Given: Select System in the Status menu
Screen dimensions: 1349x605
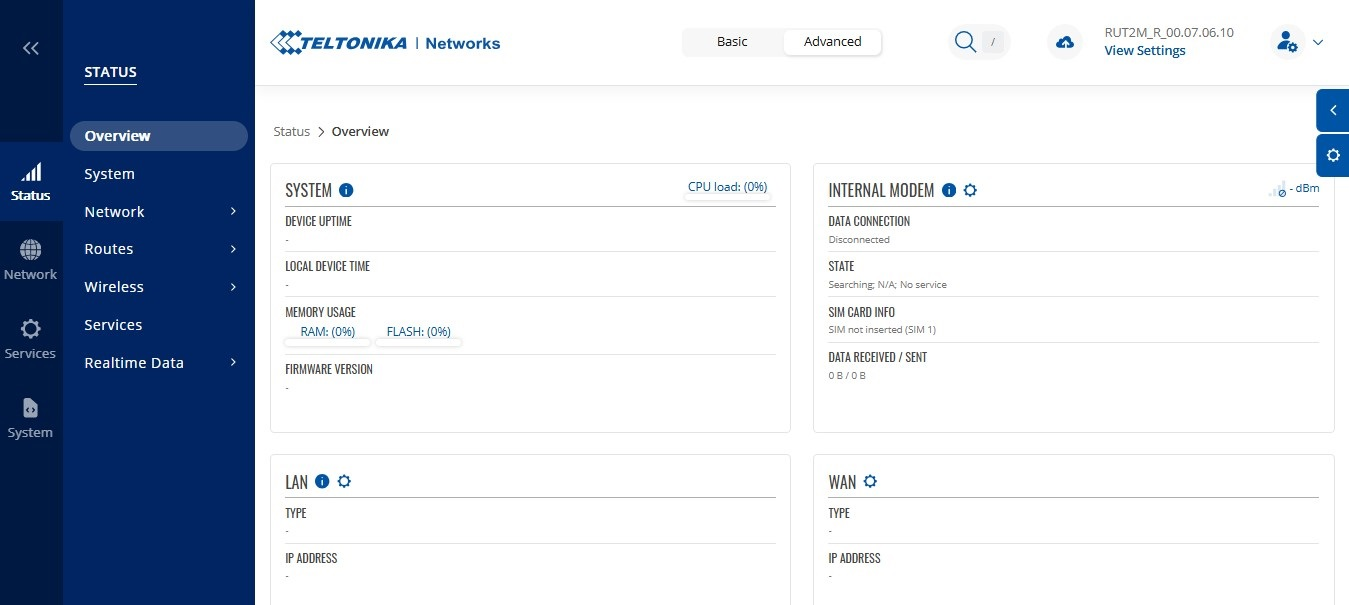Looking at the screenshot, I should (109, 174).
